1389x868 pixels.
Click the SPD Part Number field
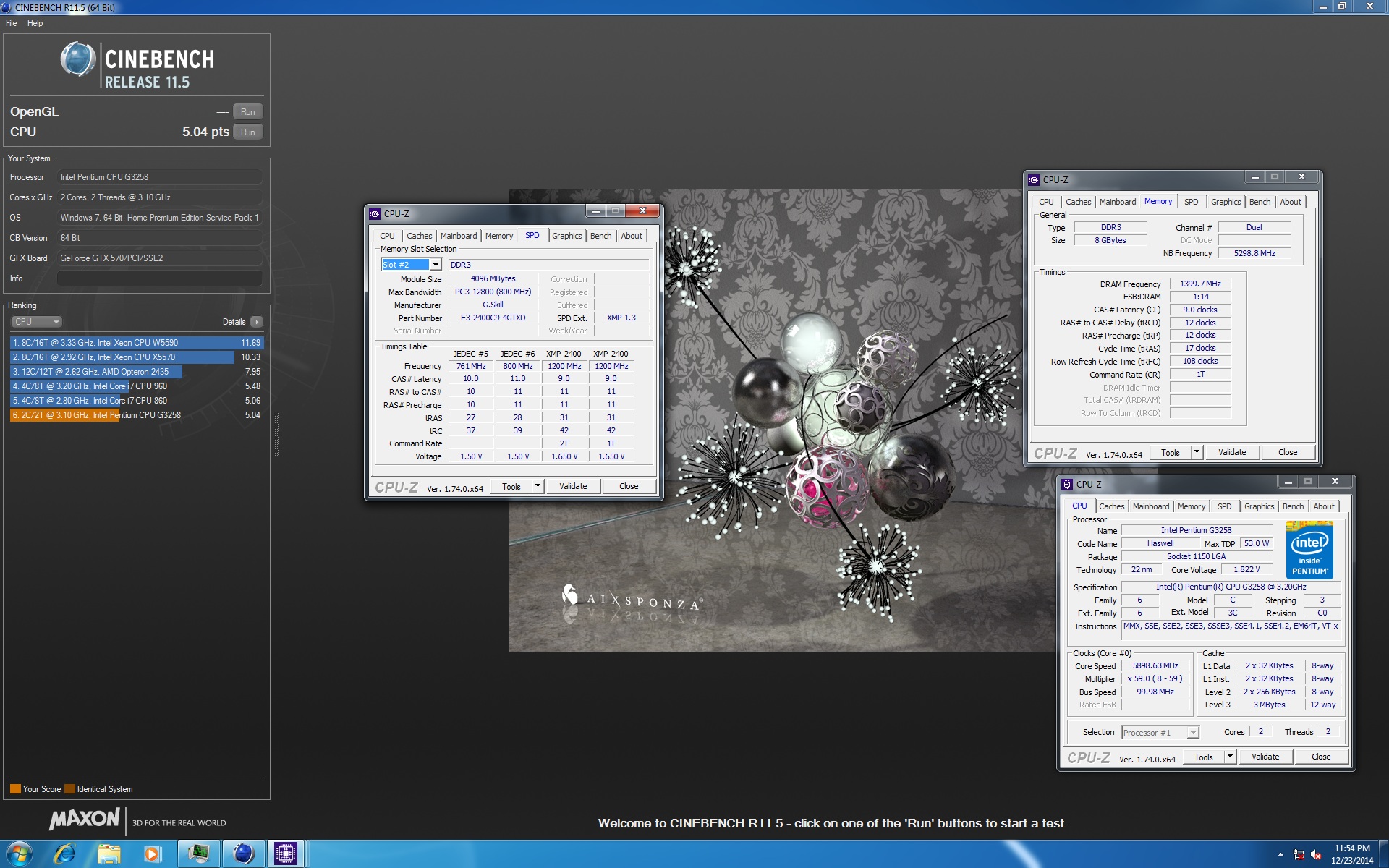[493, 318]
